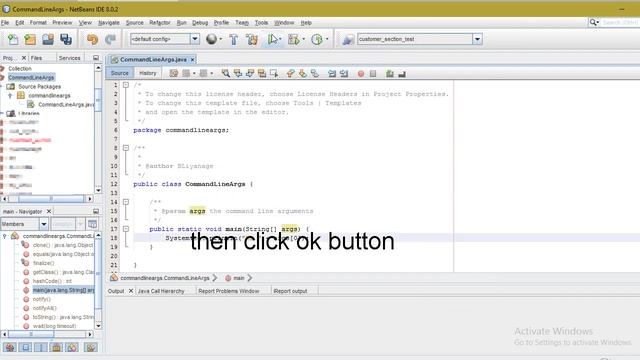Click the Stop Macro Recording square icon
This screenshot has height=360, width=640.
(x=373, y=73)
